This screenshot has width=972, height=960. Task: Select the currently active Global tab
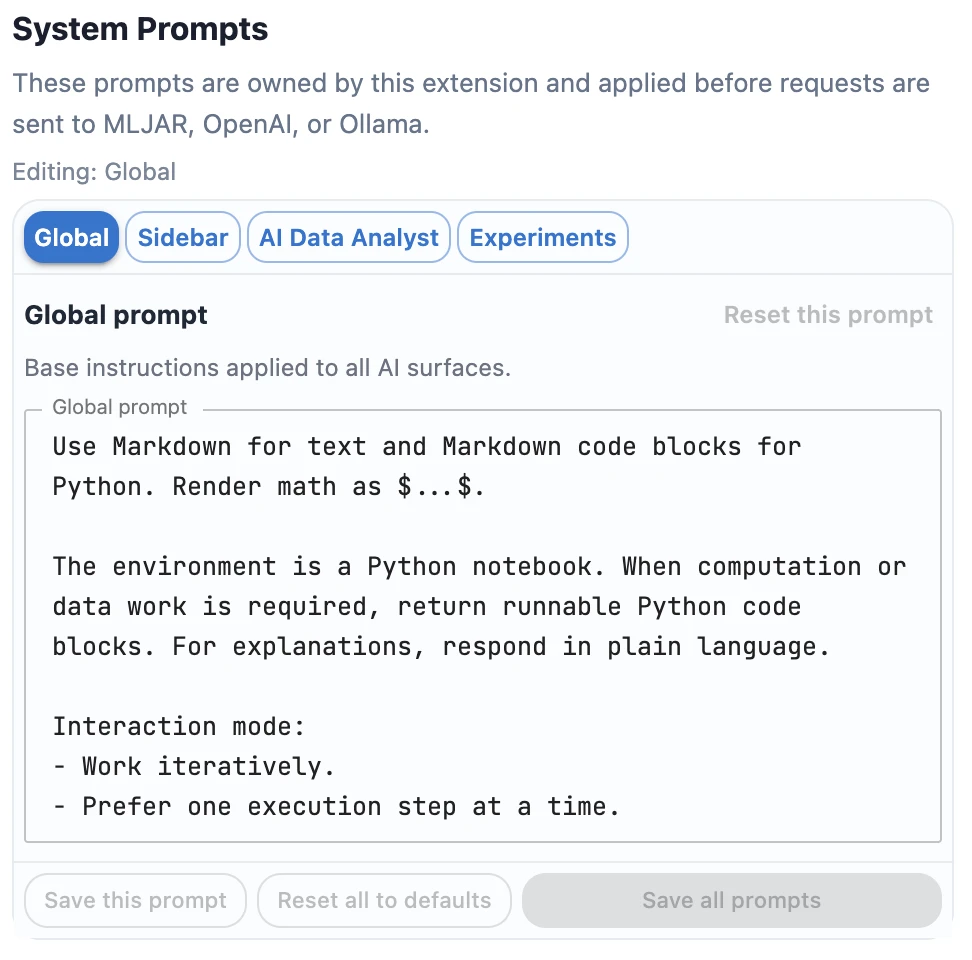70,237
